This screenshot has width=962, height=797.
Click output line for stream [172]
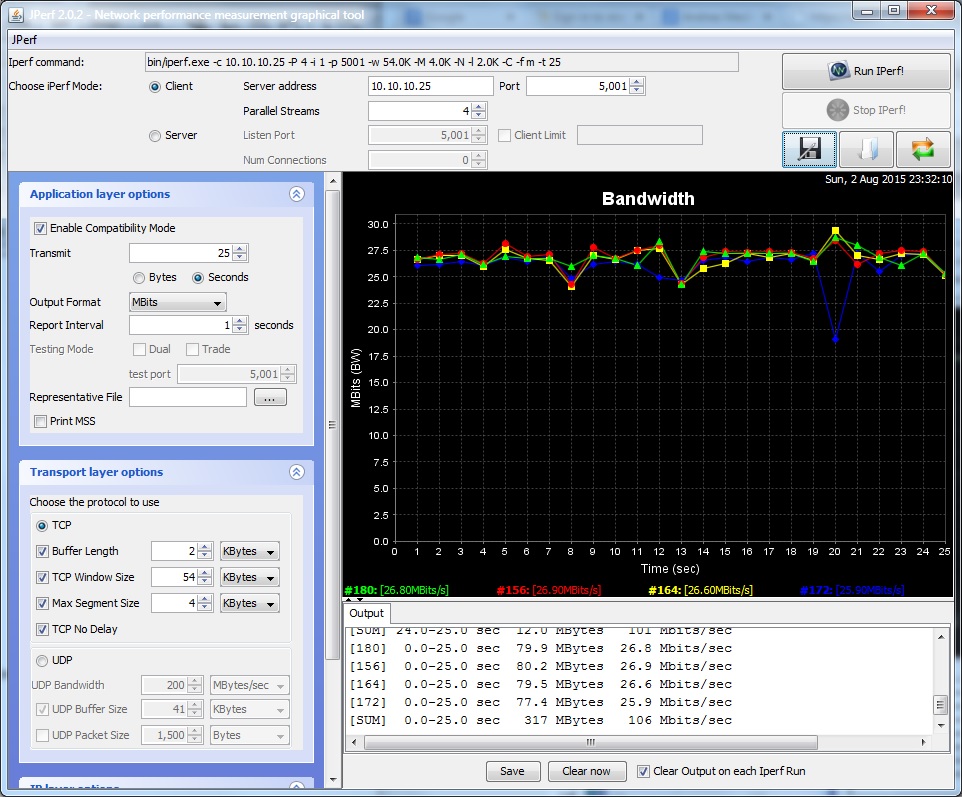[541, 703]
